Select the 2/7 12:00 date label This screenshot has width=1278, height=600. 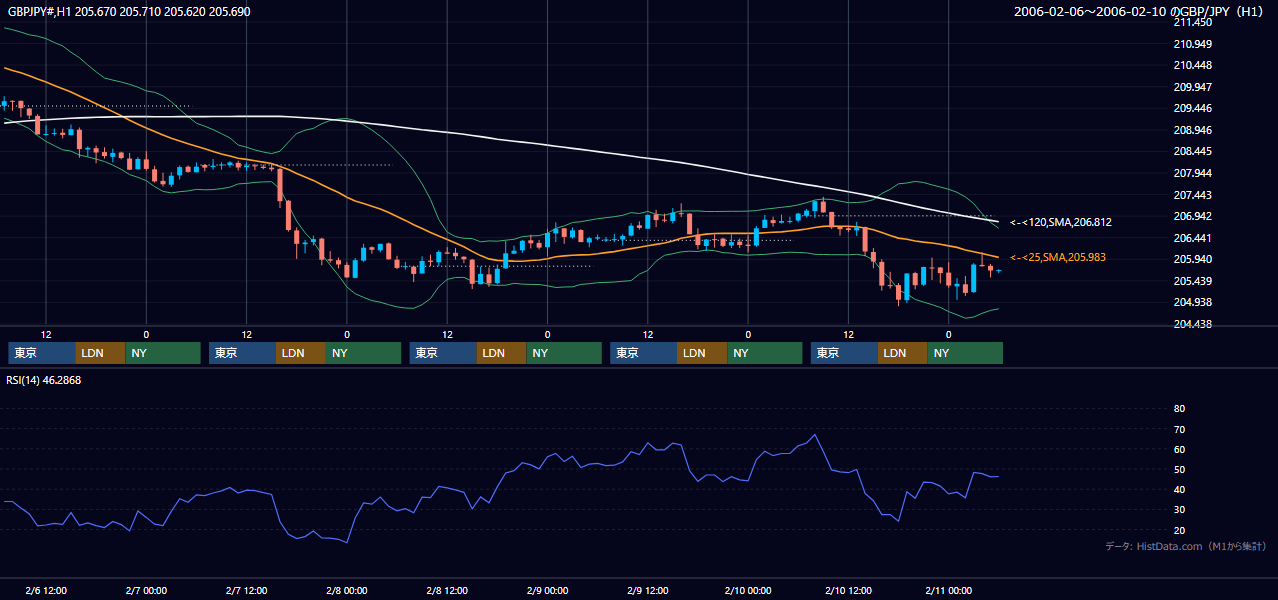tap(246, 590)
